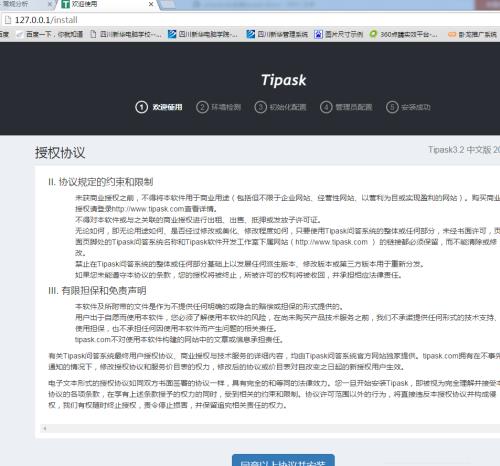
Task: Click the Tipask favicon on the active tab
Action: (x=66, y=4)
